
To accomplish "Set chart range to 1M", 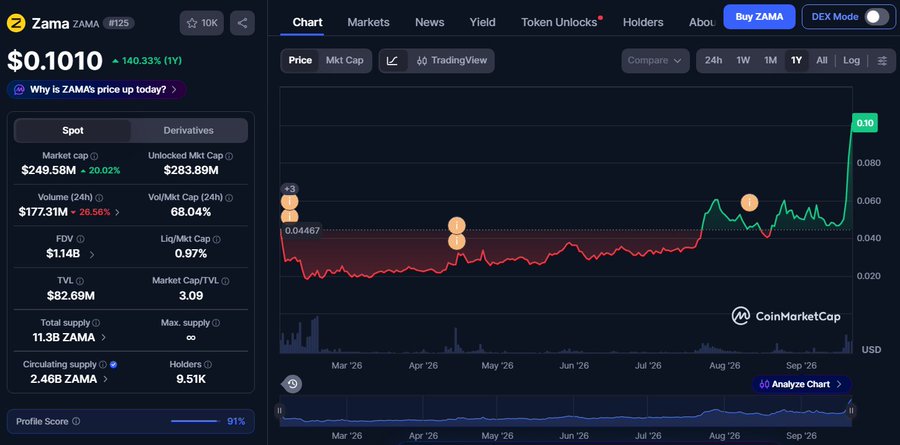I will [x=770, y=60].
